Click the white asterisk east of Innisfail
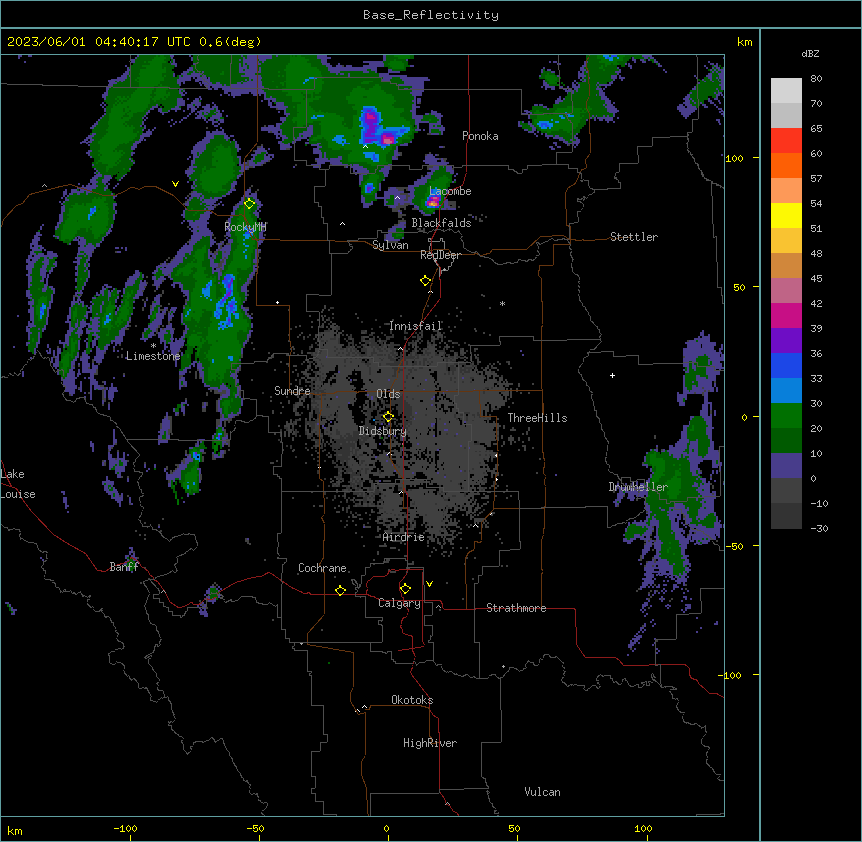 [x=502, y=303]
